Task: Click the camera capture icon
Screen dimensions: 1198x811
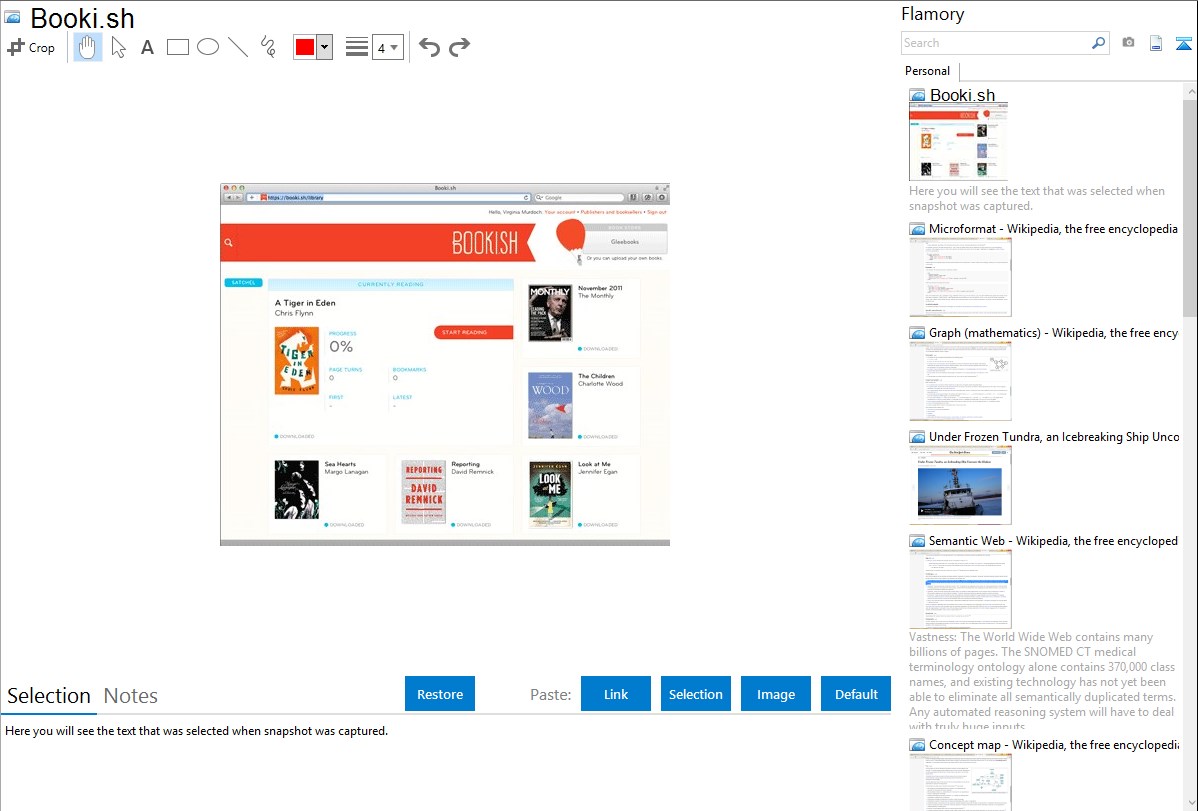Action: [1128, 43]
